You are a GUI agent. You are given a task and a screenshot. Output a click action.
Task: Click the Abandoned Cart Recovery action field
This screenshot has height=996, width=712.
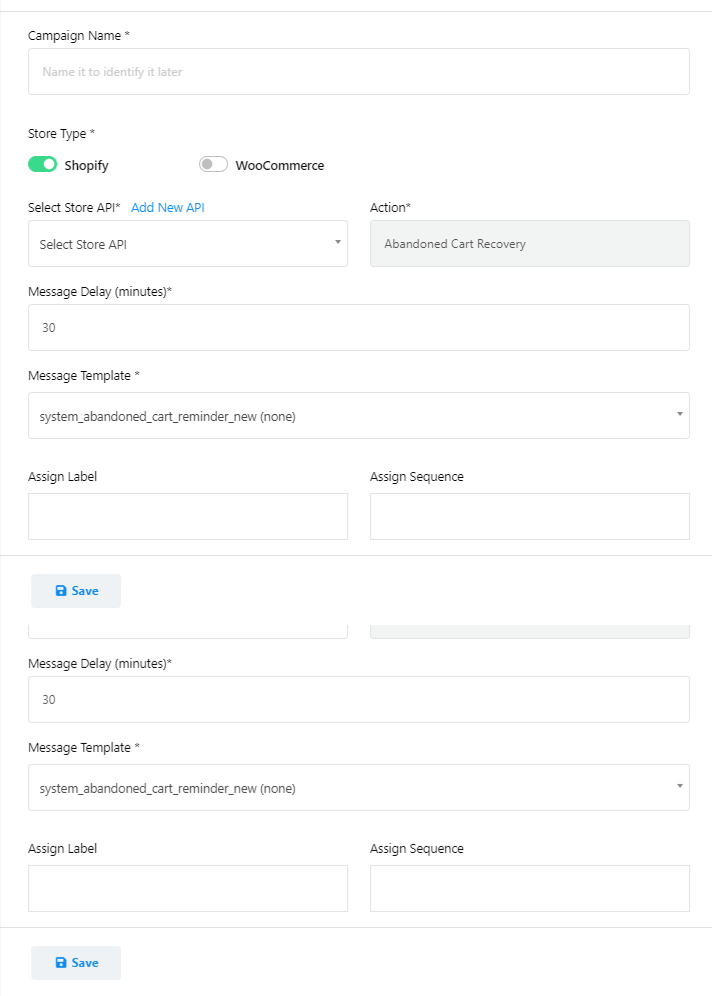click(529, 244)
